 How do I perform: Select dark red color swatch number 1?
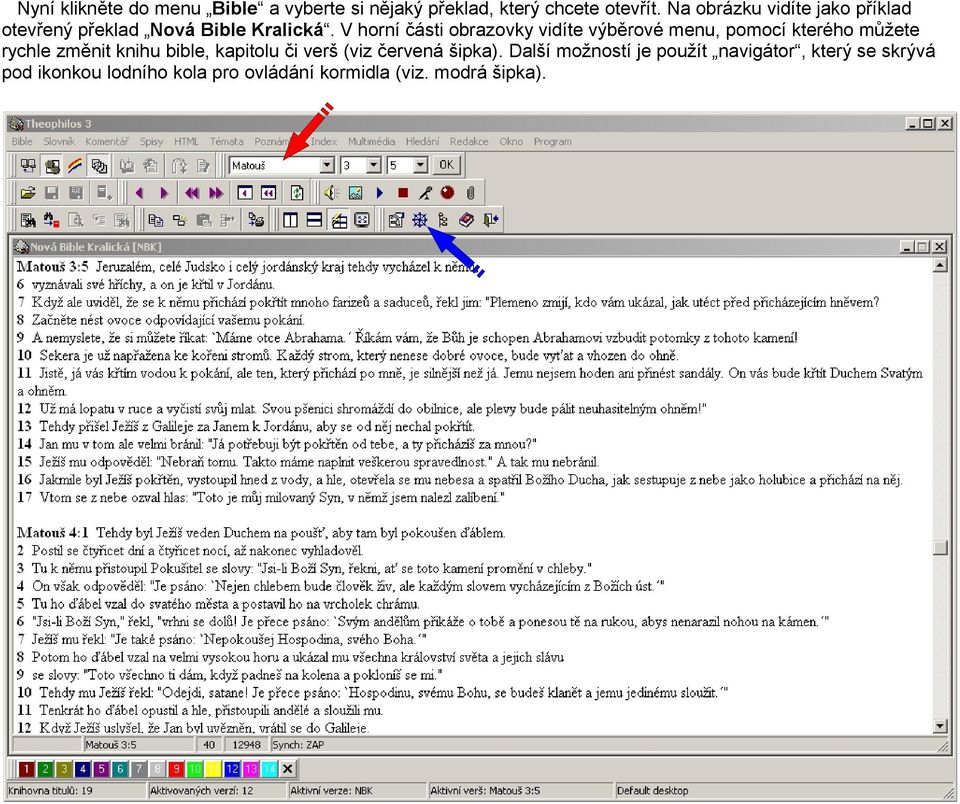[x=26, y=769]
